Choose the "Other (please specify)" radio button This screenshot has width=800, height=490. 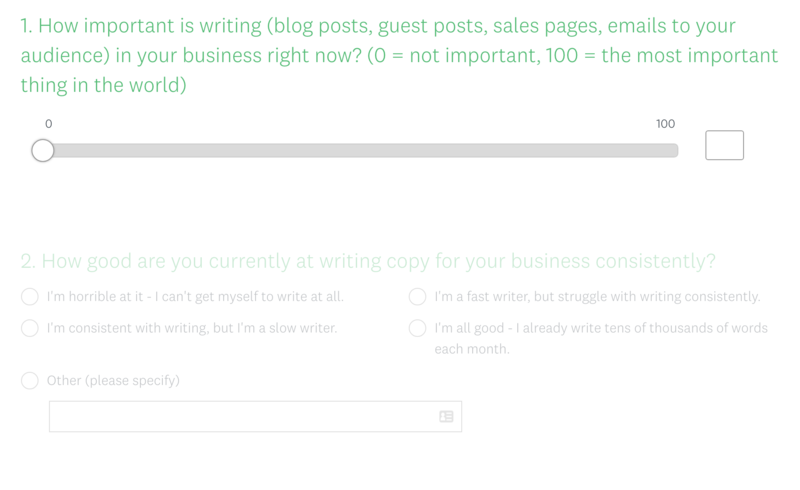click(x=30, y=380)
